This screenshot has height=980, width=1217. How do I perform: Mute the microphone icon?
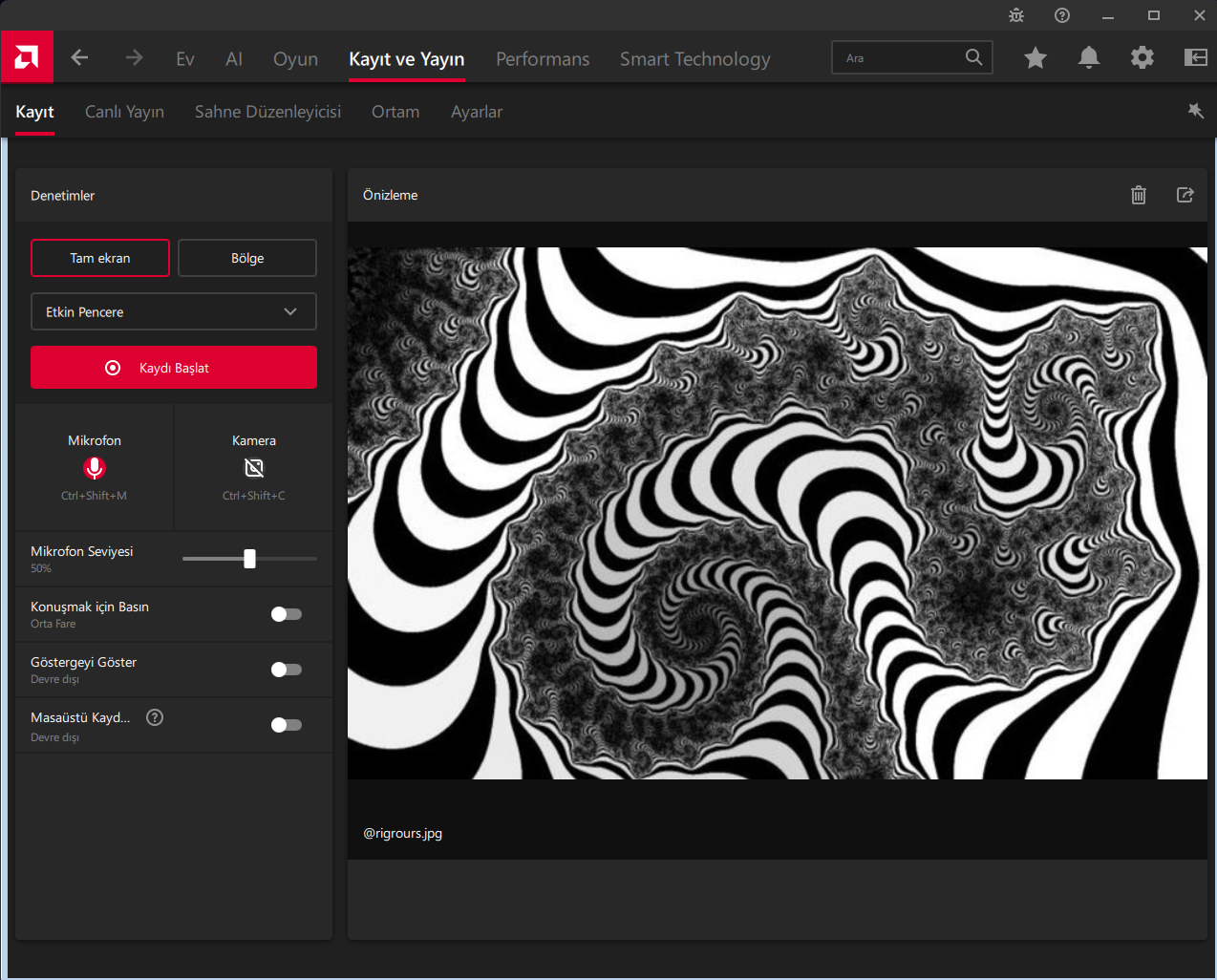[94, 468]
